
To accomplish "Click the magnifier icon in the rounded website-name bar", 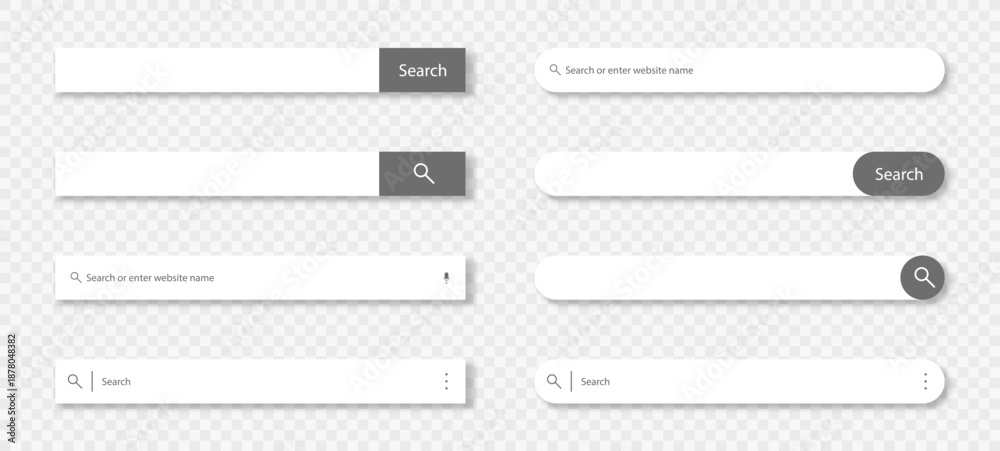I will [555, 70].
